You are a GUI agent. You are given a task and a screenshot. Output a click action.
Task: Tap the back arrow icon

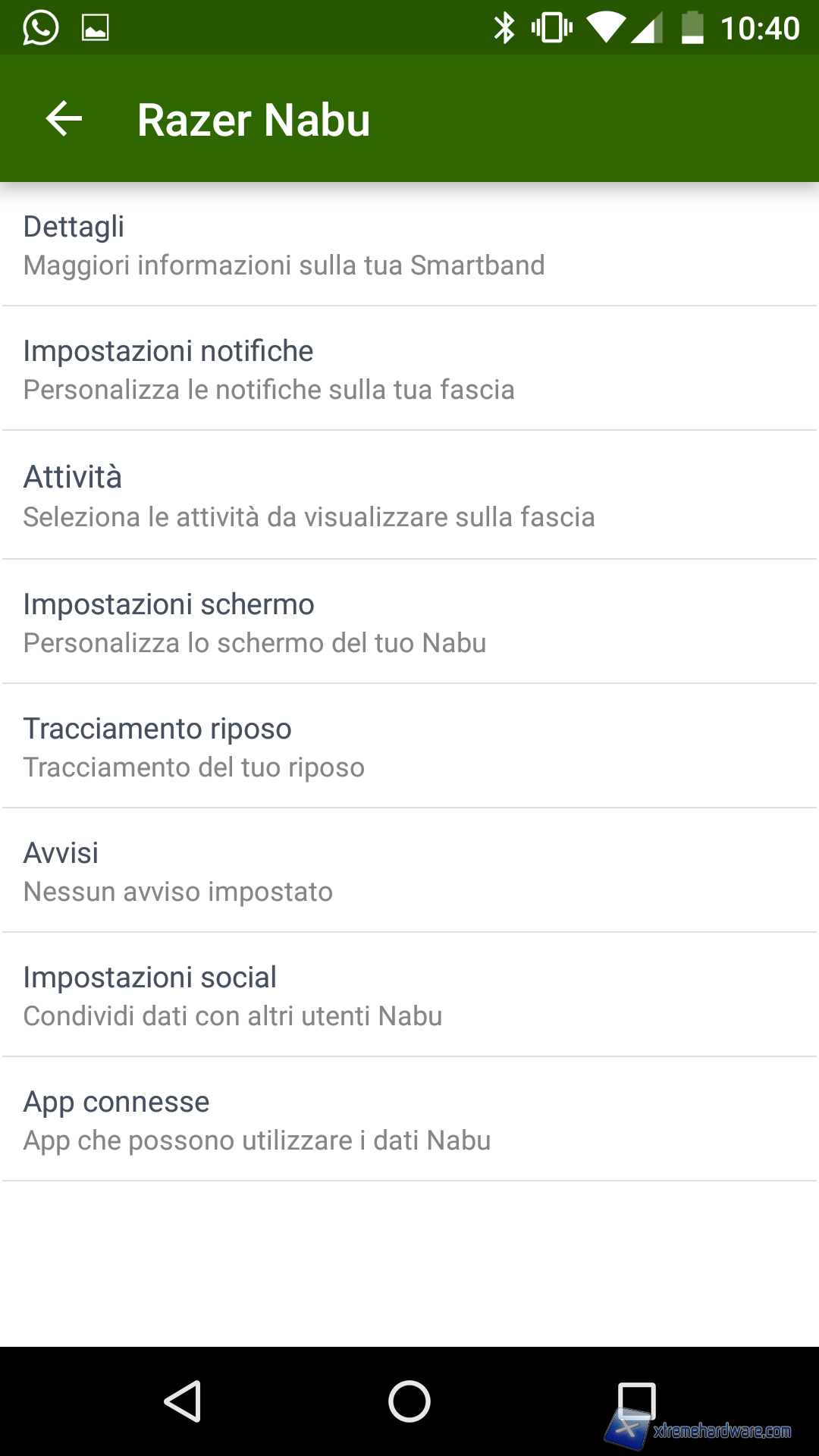coord(64,119)
